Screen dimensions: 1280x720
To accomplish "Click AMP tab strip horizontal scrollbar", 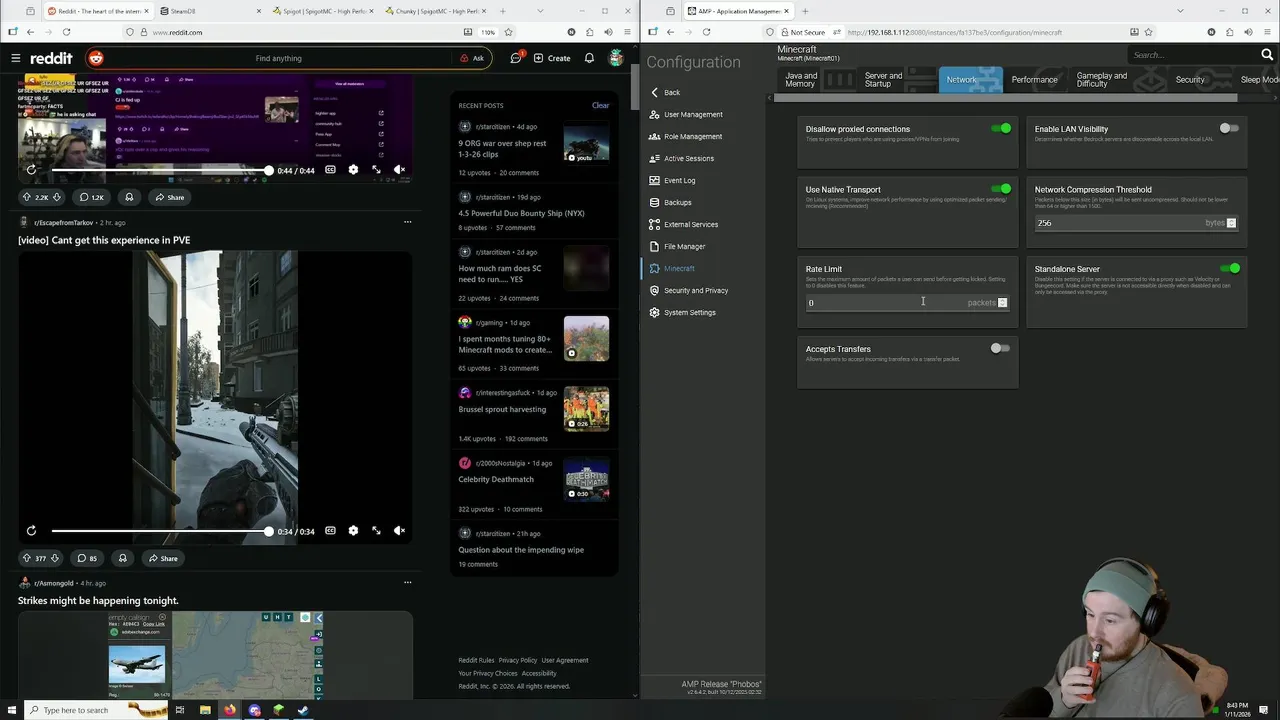I will [1005, 98].
